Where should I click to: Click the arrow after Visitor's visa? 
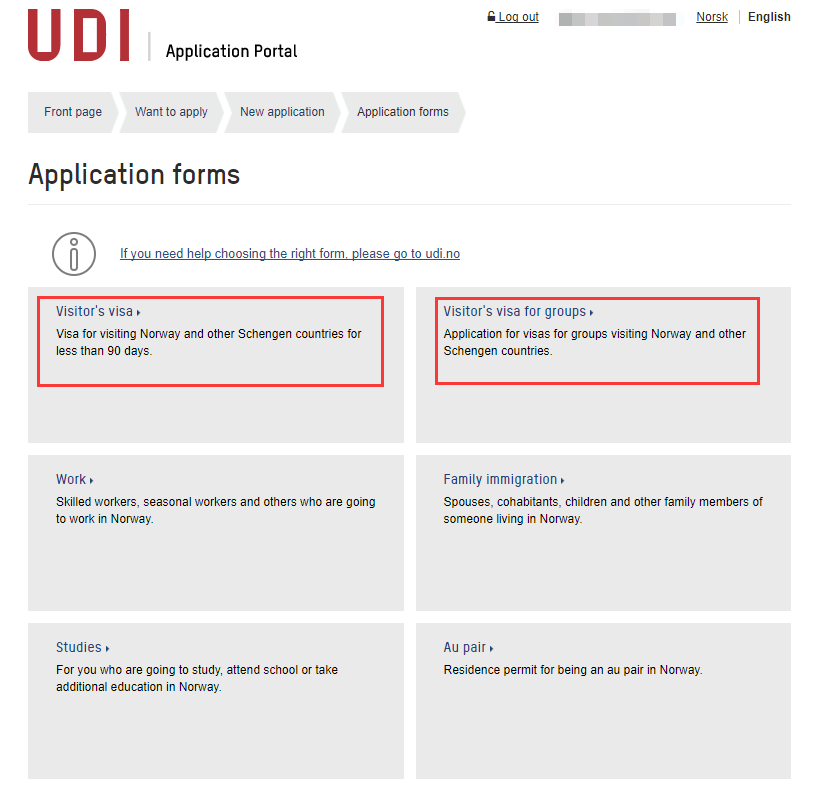139,313
